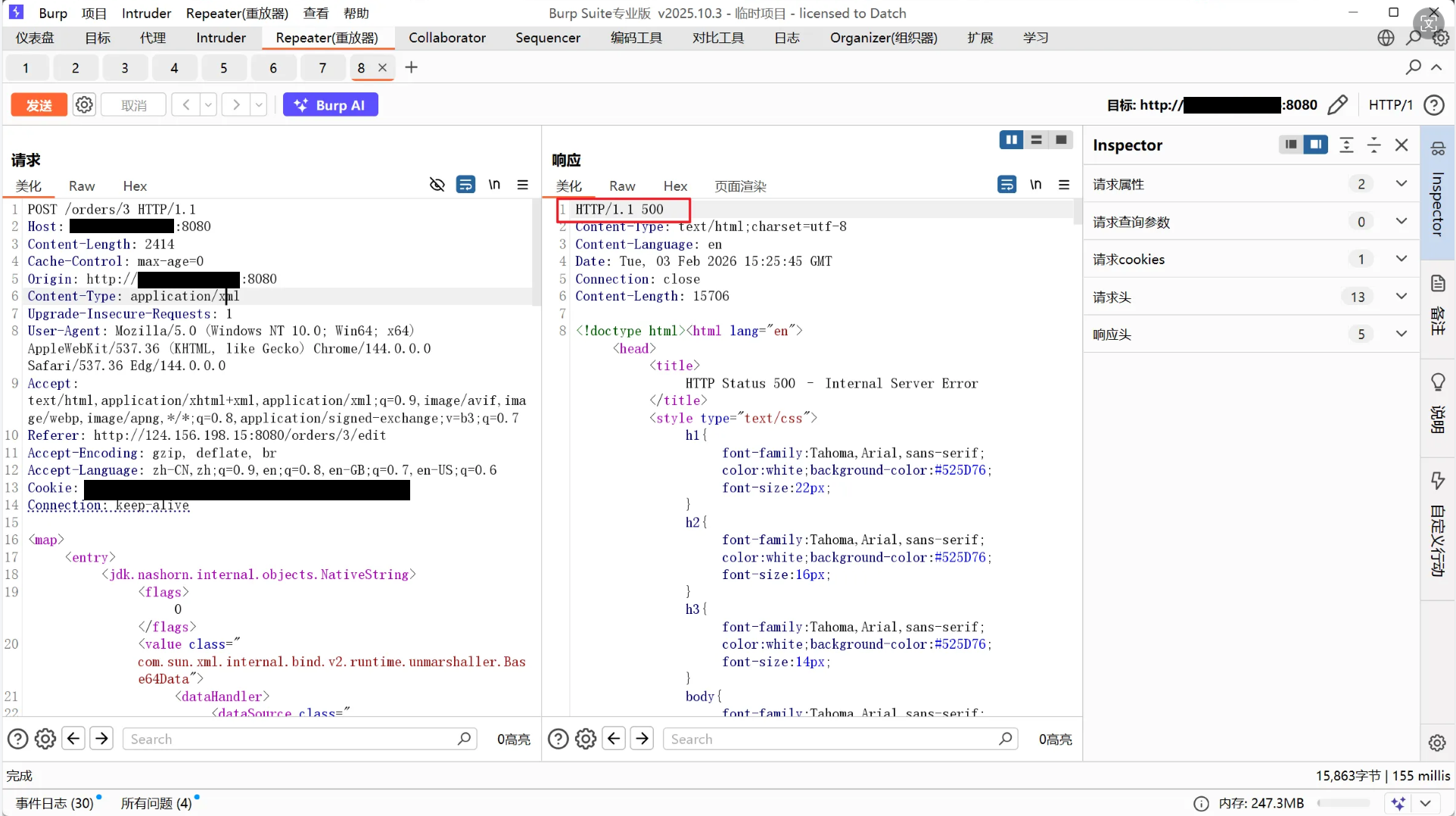Toggle word wrap in response pane

1006,185
